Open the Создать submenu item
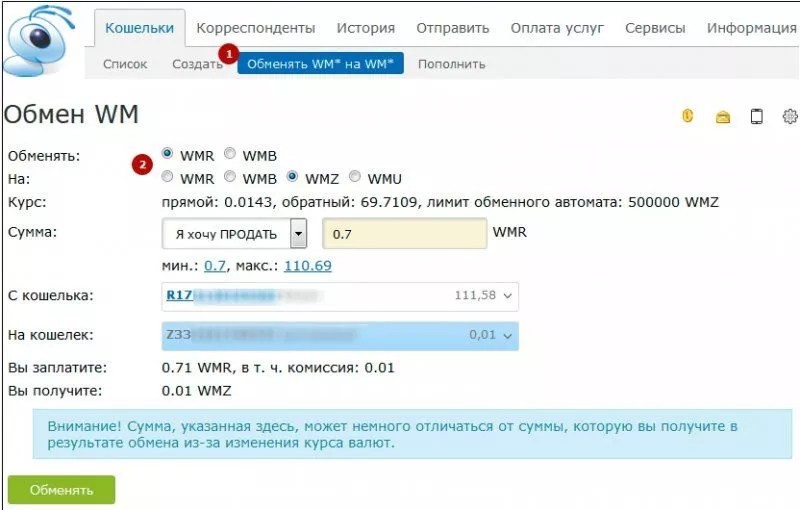 click(197, 64)
